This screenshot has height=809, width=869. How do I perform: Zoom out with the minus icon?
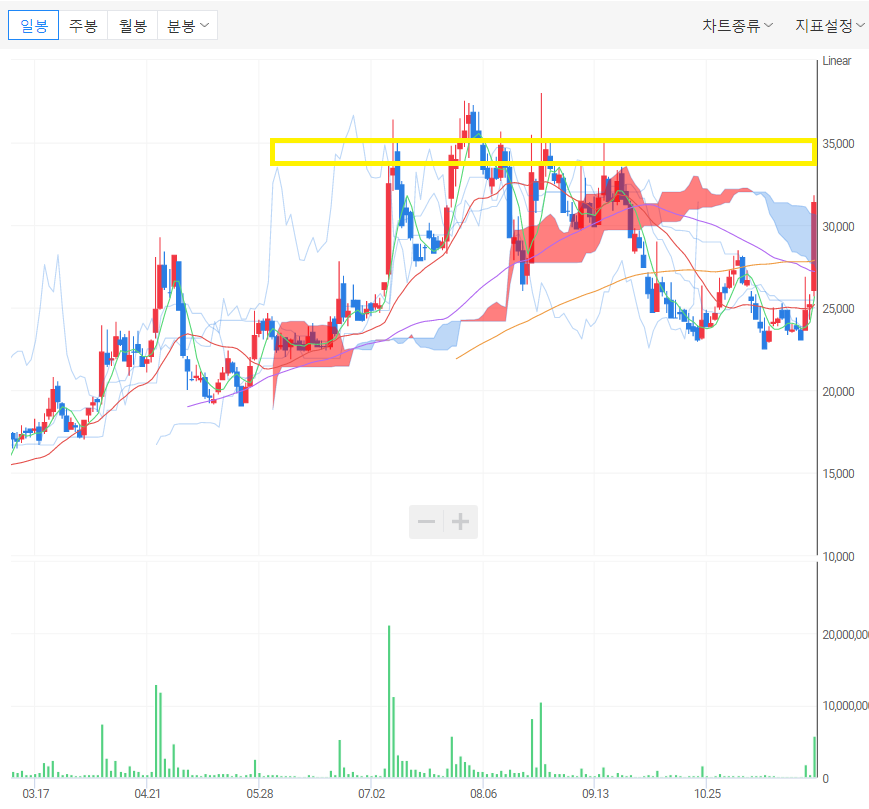[426, 521]
